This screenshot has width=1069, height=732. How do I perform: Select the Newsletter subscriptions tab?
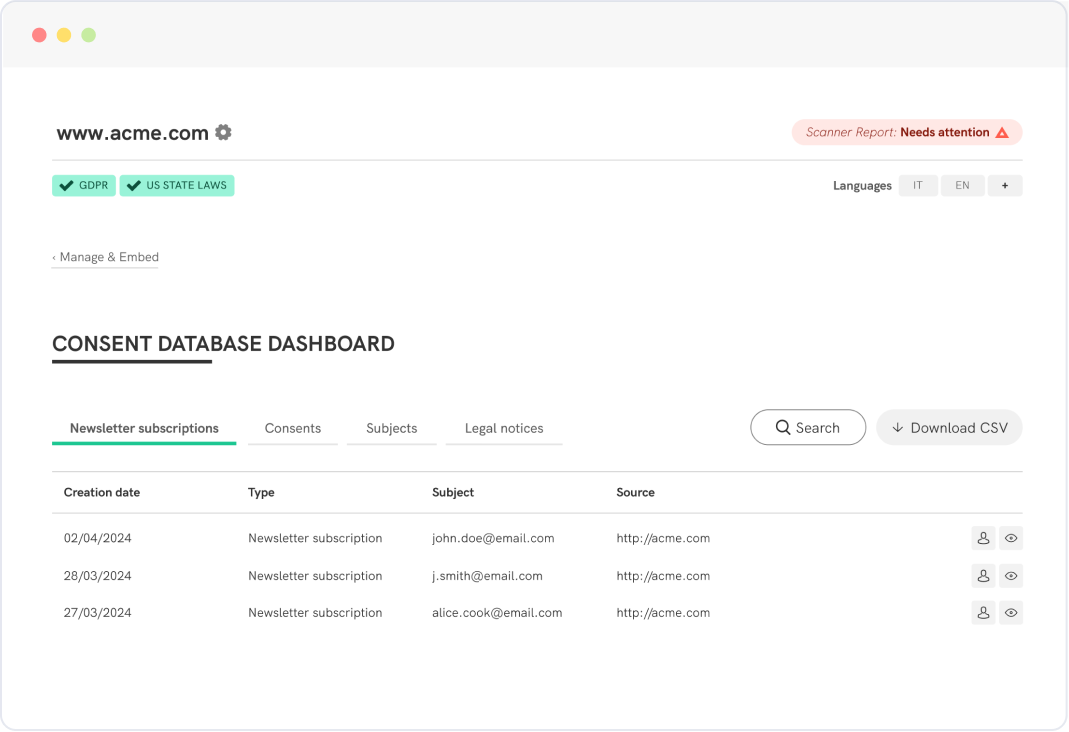(144, 428)
